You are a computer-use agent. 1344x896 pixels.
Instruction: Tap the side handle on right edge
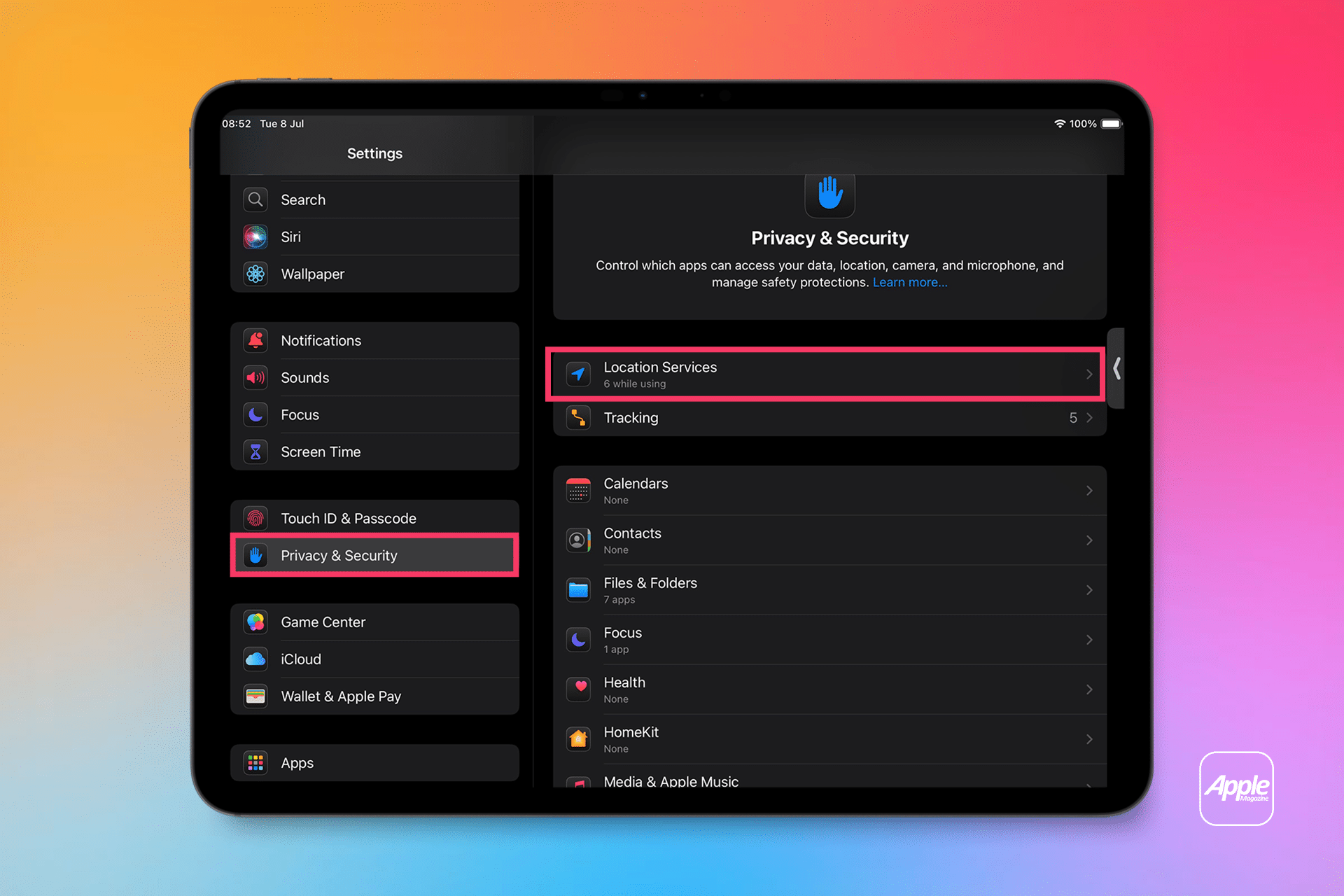tap(1116, 368)
